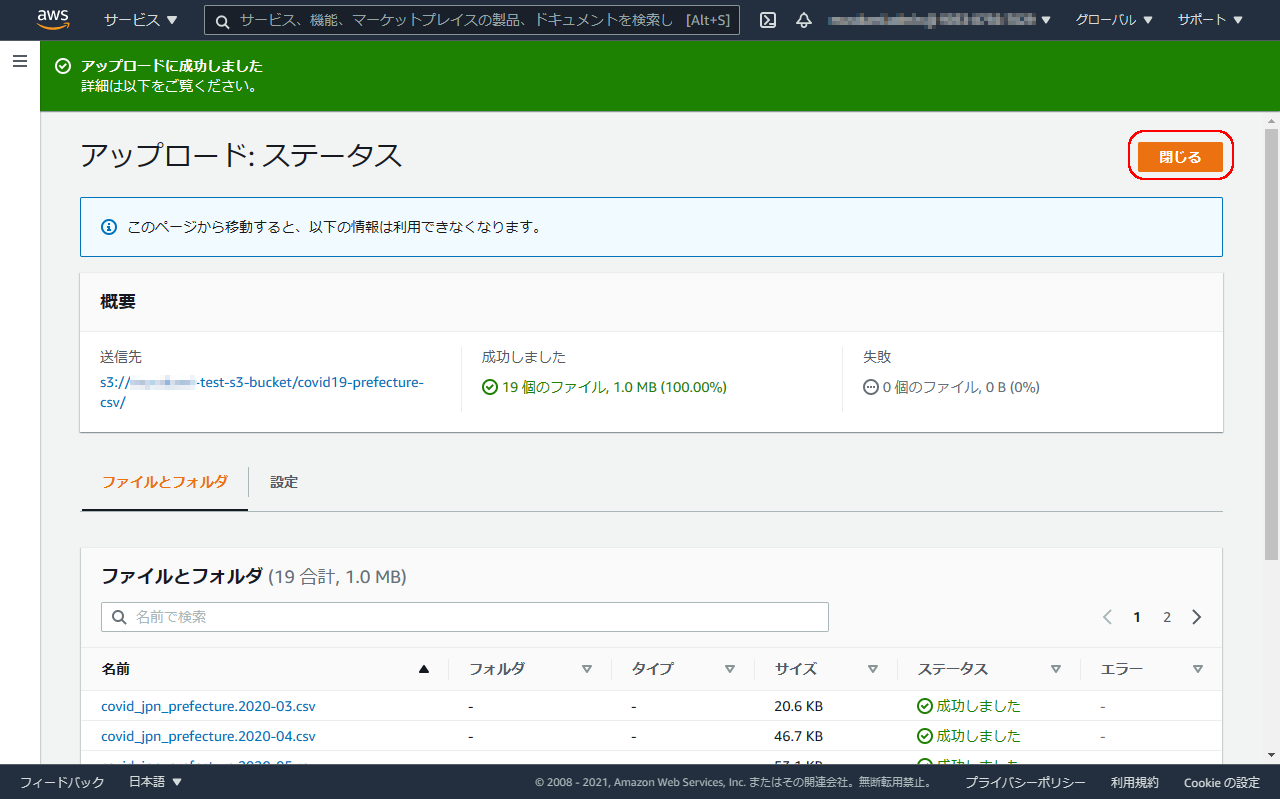Change language via the 日本語 dropdown
Screen dimensions: 1280x799
click(154, 782)
